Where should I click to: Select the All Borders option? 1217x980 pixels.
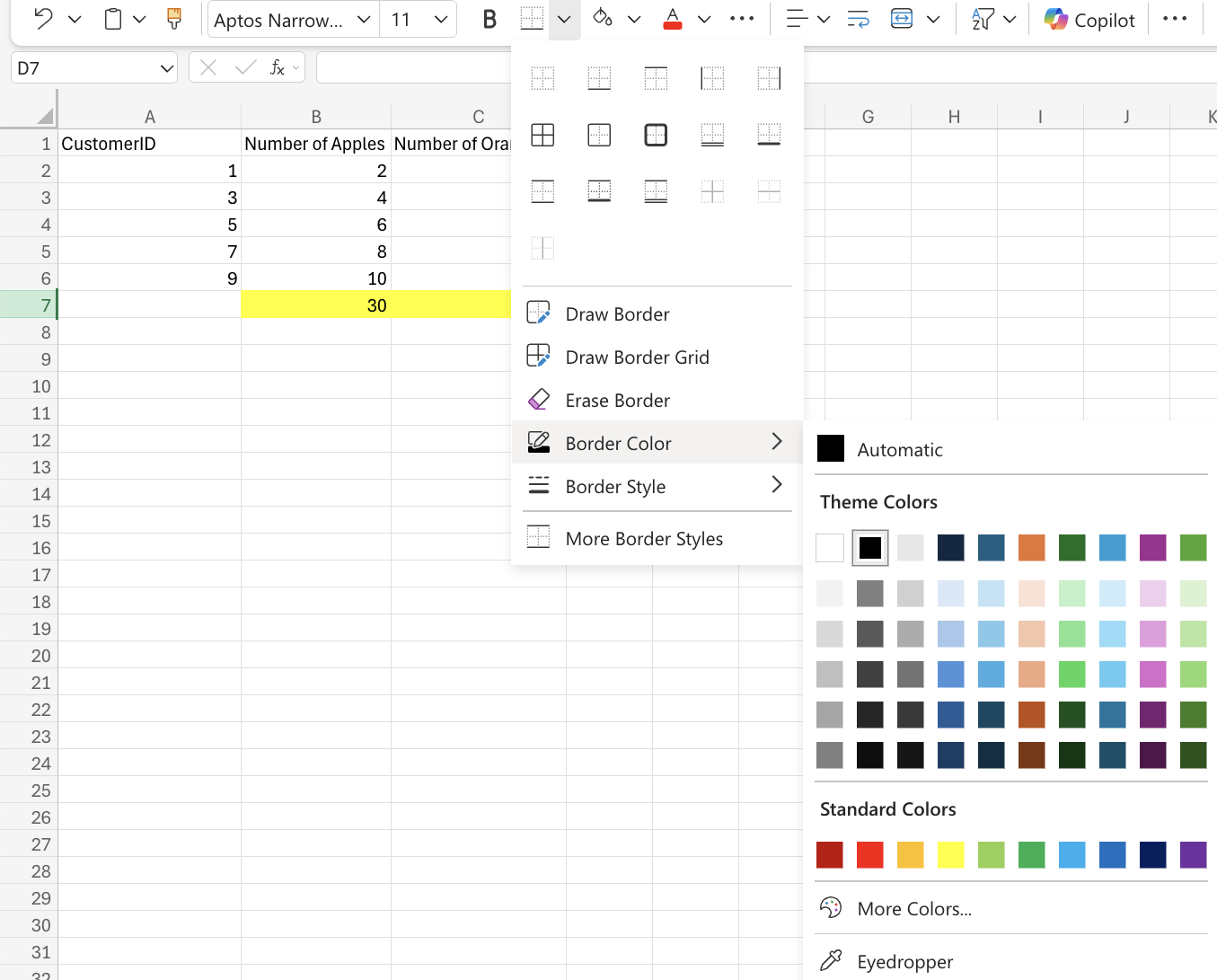(x=542, y=135)
